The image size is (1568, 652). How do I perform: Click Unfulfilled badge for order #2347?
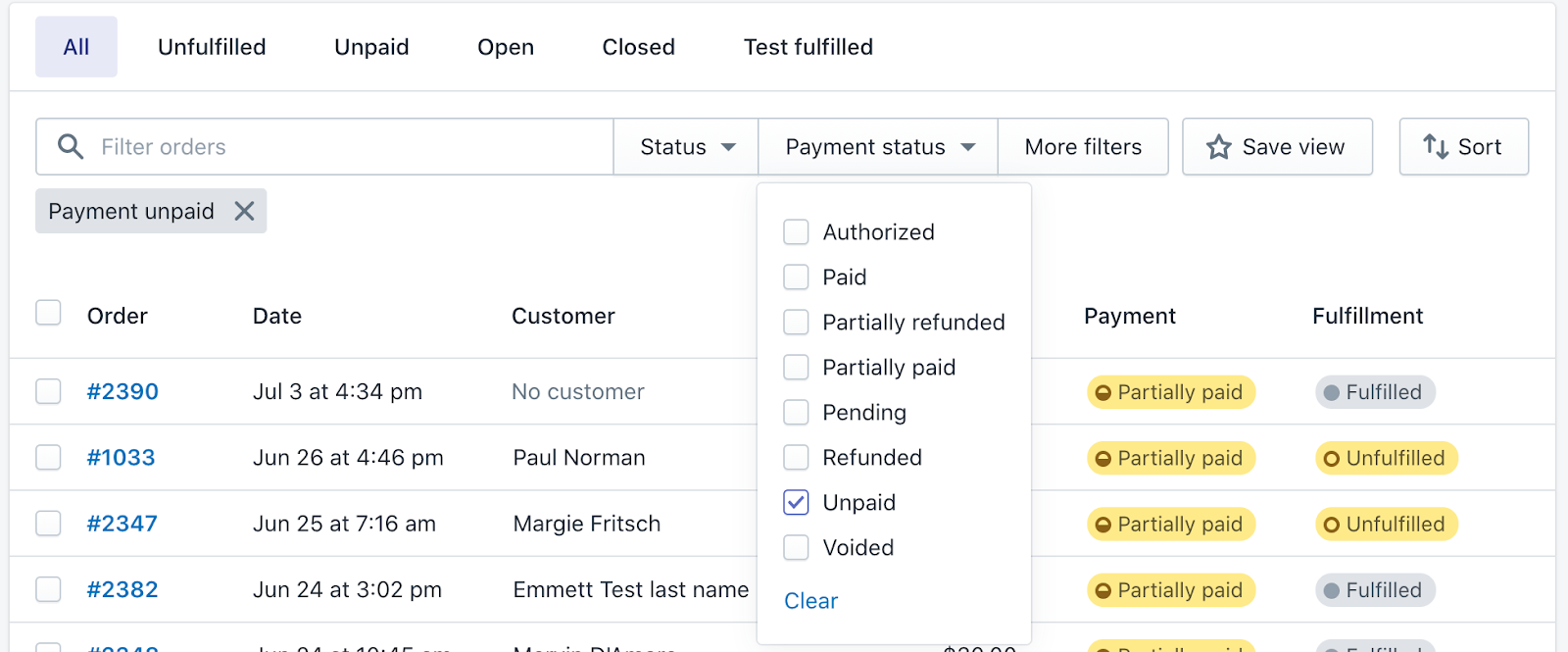(x=1386, y=525)
